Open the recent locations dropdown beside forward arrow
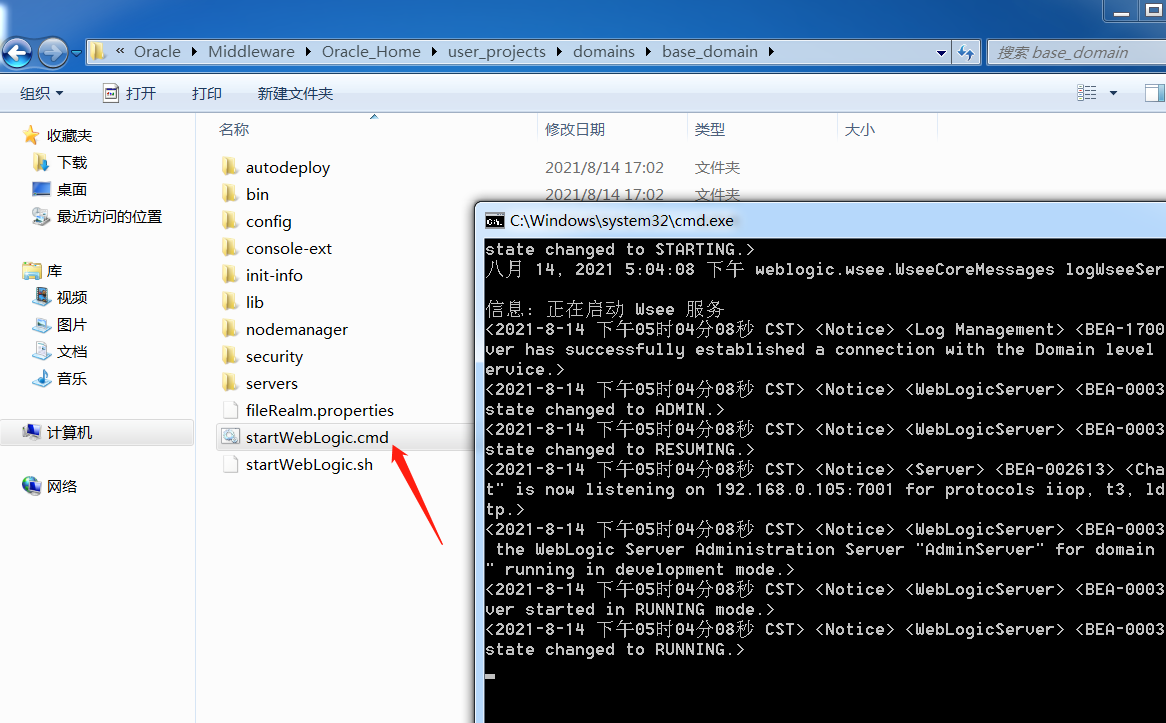 click(76, 54)
